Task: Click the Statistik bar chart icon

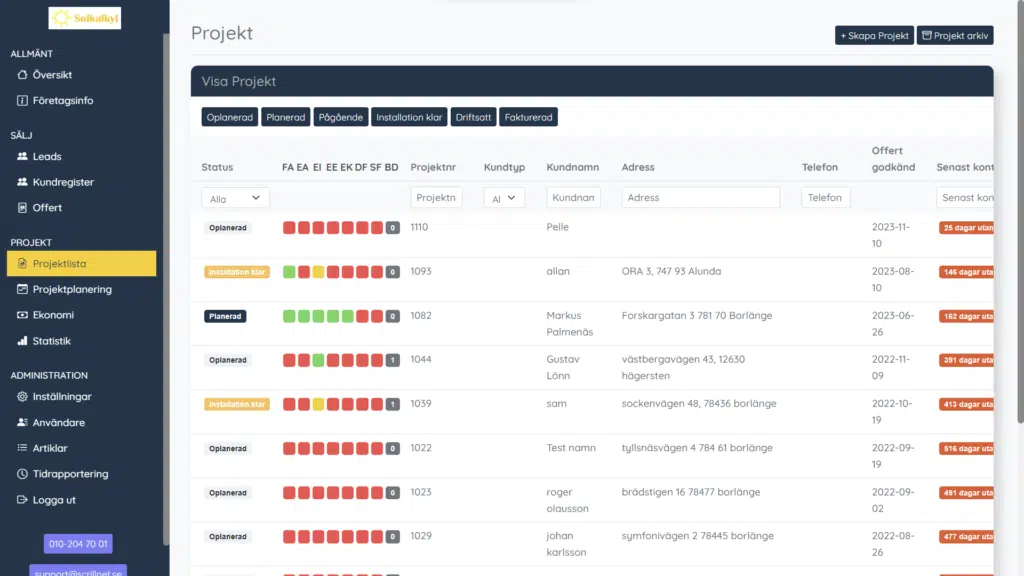Action: coord(22,340)
